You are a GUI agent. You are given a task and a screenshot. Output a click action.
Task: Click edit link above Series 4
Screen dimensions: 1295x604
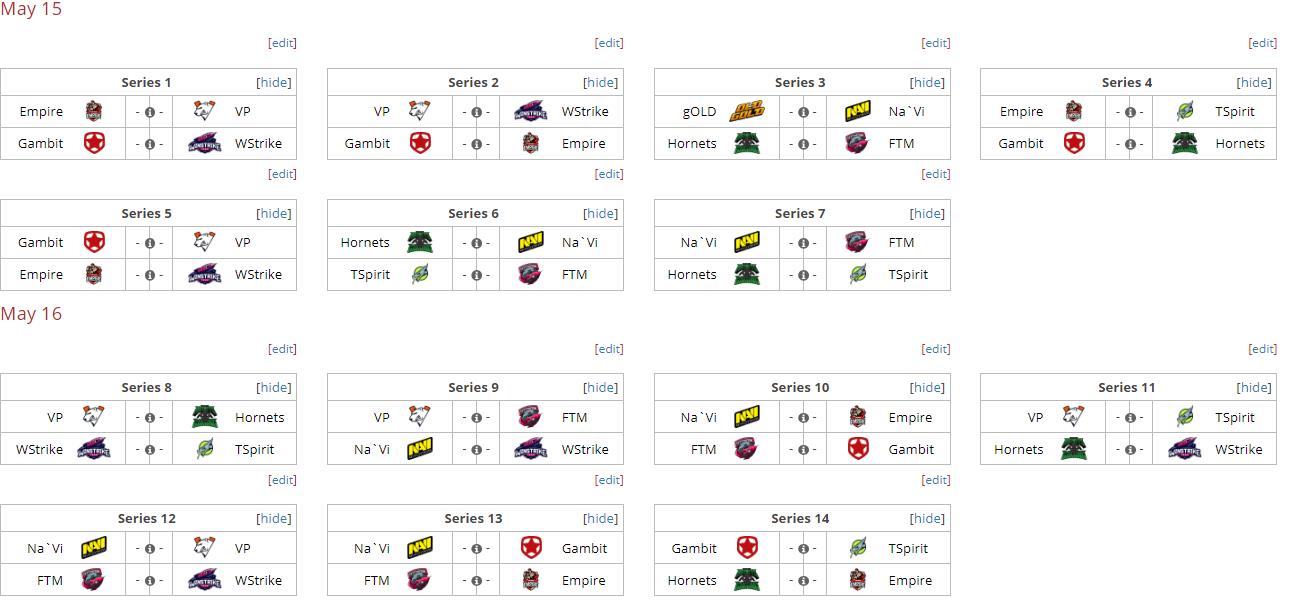click(x=1263, y=43)
